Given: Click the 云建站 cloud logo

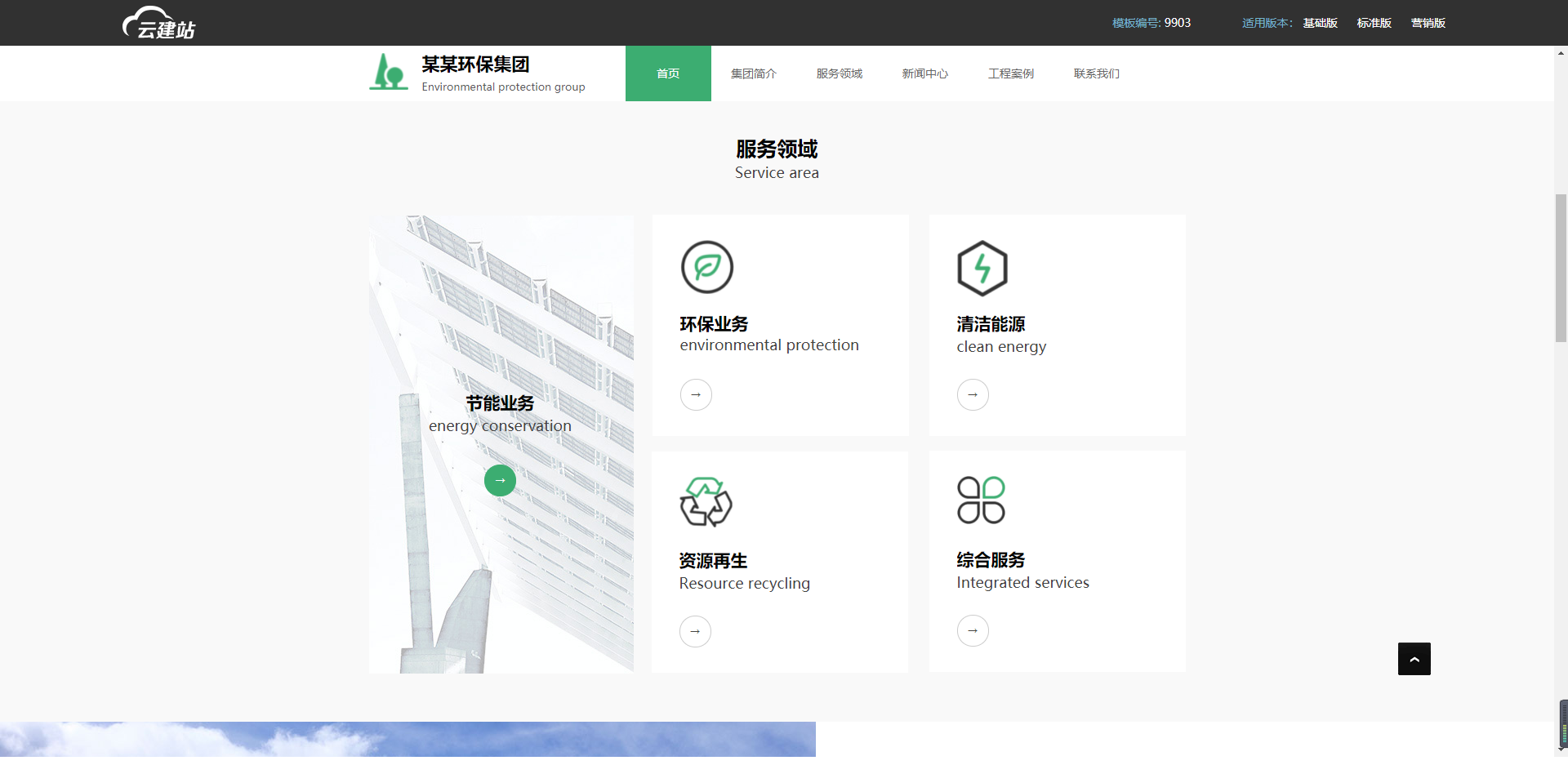Looking at the screenshot, I should click(159, 23).
